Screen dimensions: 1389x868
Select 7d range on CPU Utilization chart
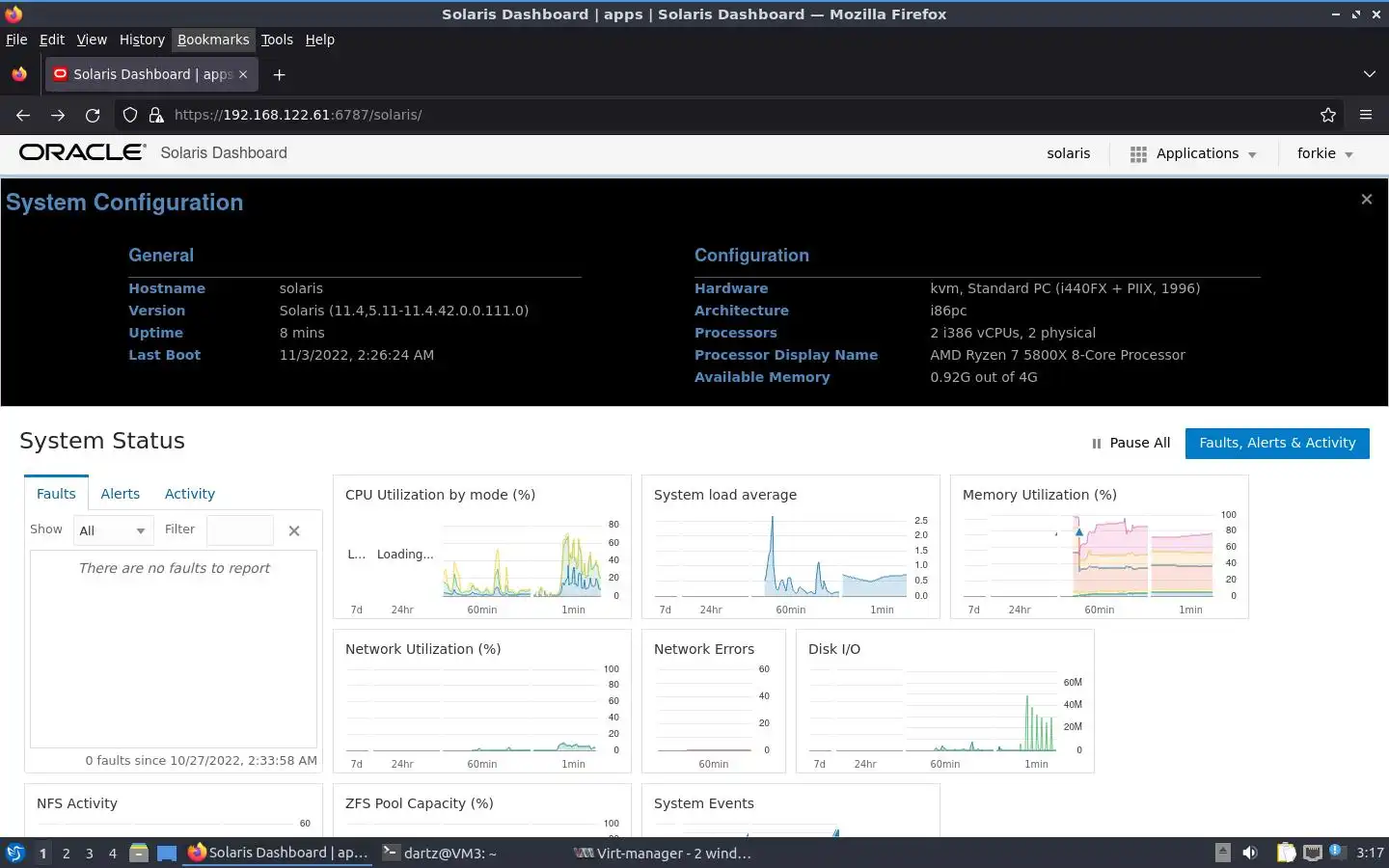point(356,610)
